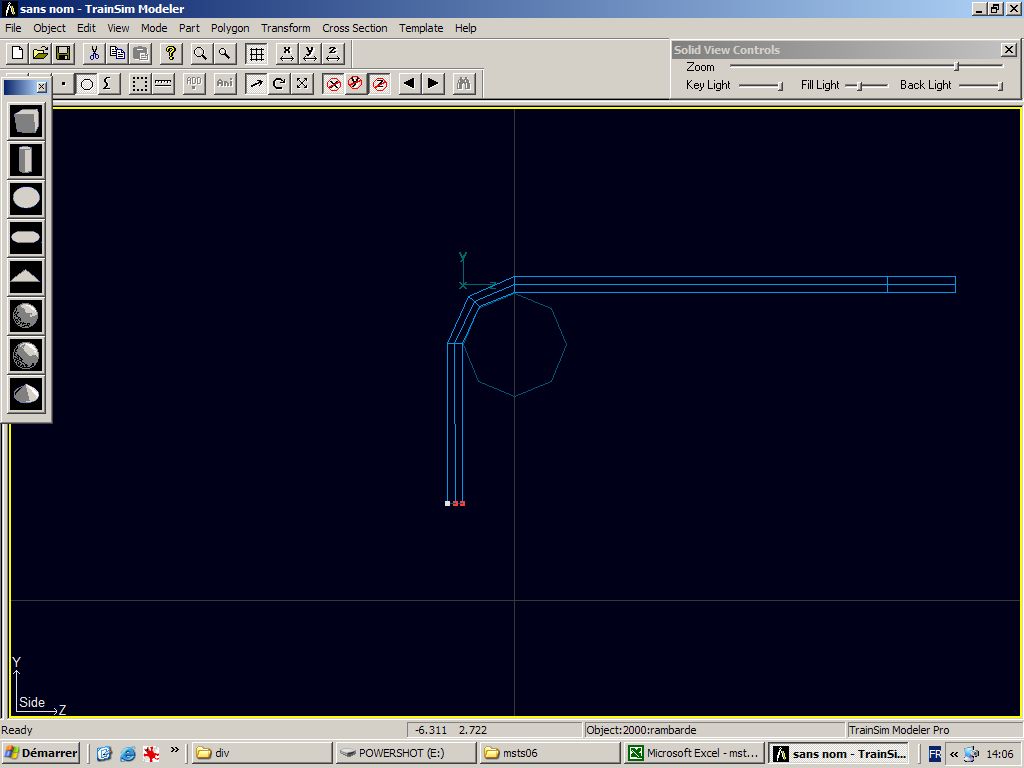Choose the cone primitive at palette bottom
The image size is (1024, 768).
pos(27,393)
